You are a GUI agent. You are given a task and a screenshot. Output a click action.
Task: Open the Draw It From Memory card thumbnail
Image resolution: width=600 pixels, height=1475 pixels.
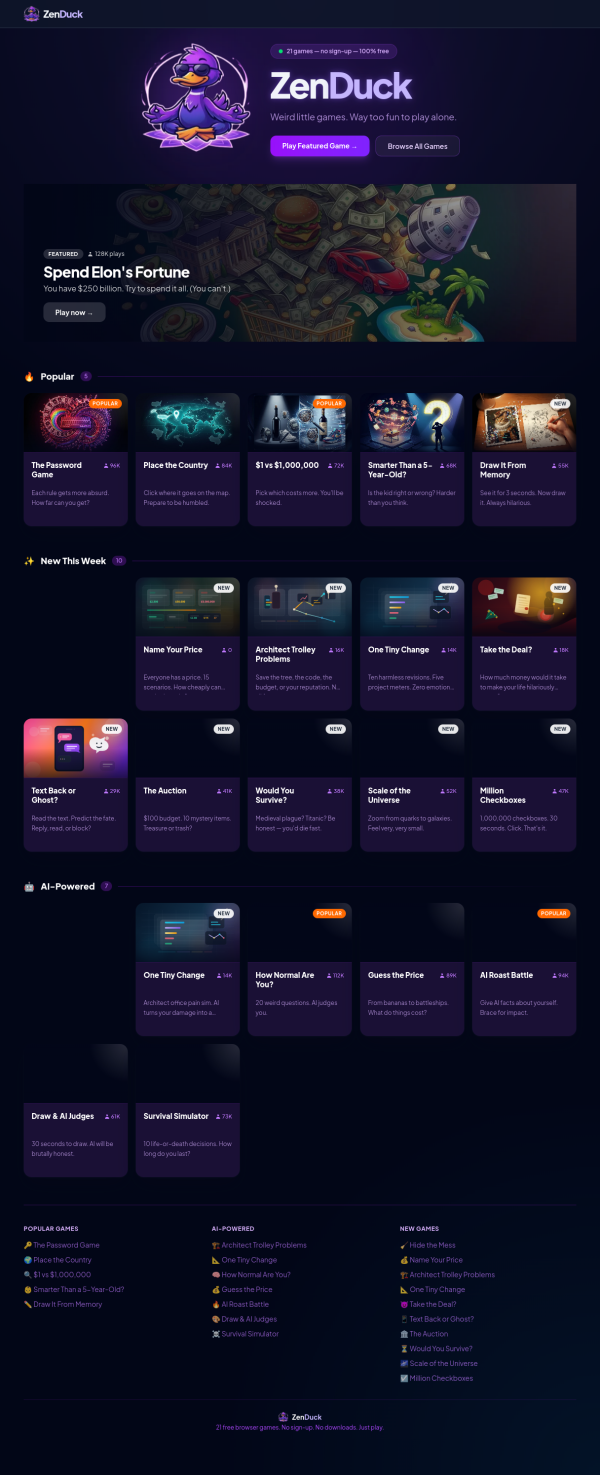click(x=524, y=422)
